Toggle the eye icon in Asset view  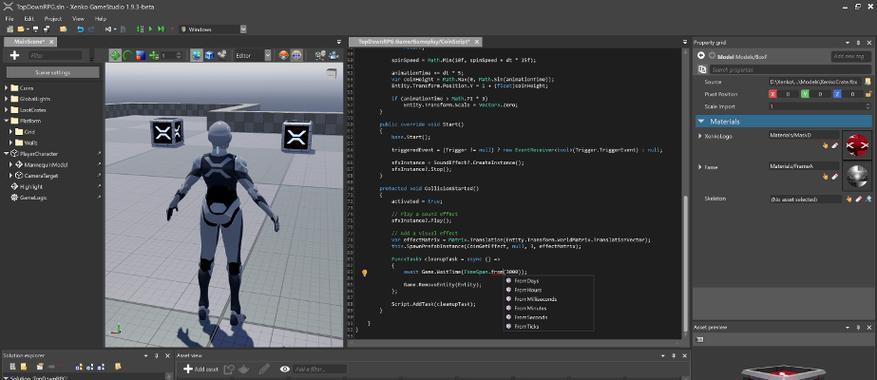coord(285,369)
